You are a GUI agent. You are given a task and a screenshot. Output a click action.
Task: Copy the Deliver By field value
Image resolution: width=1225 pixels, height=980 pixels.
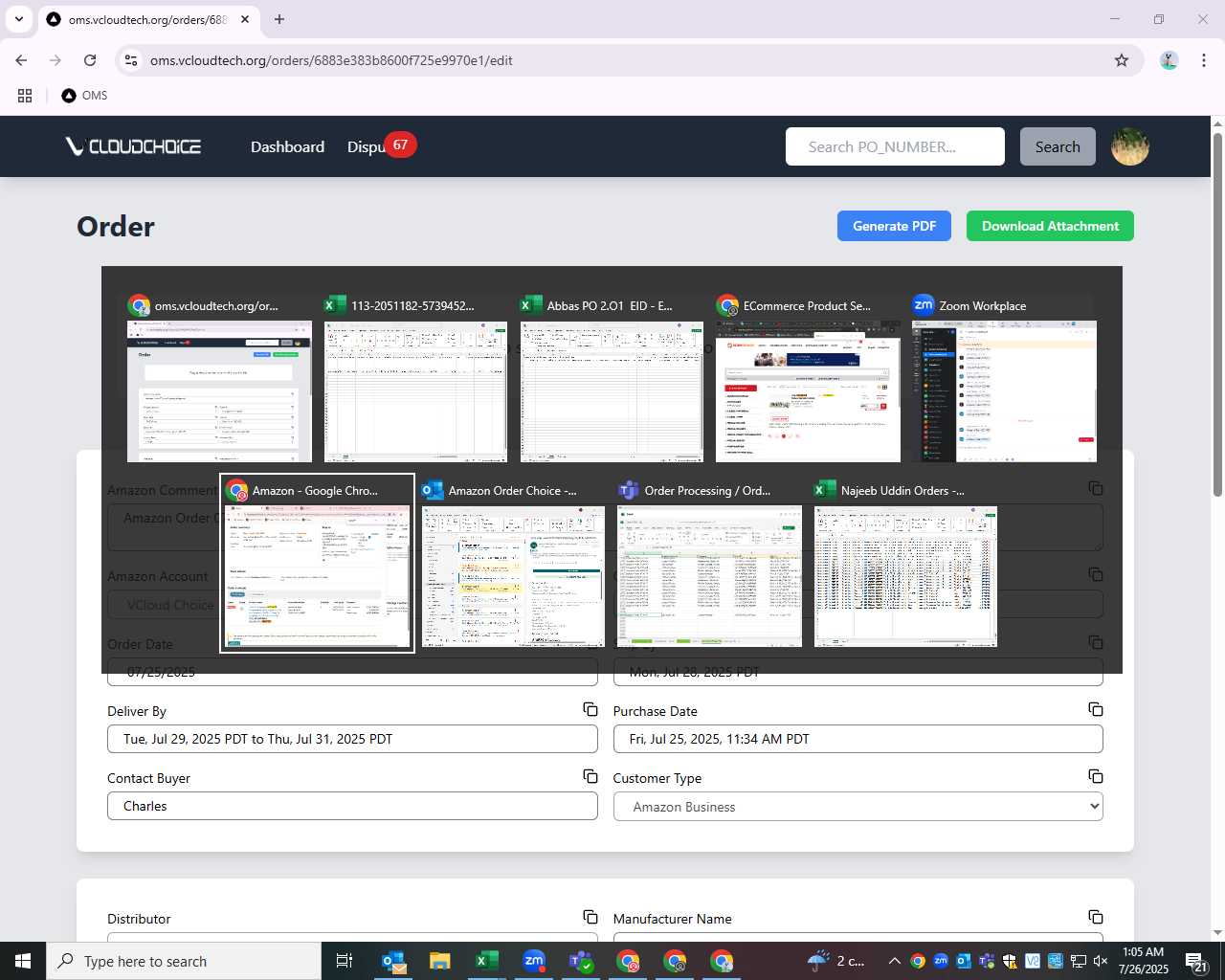[x=590, y=709]
